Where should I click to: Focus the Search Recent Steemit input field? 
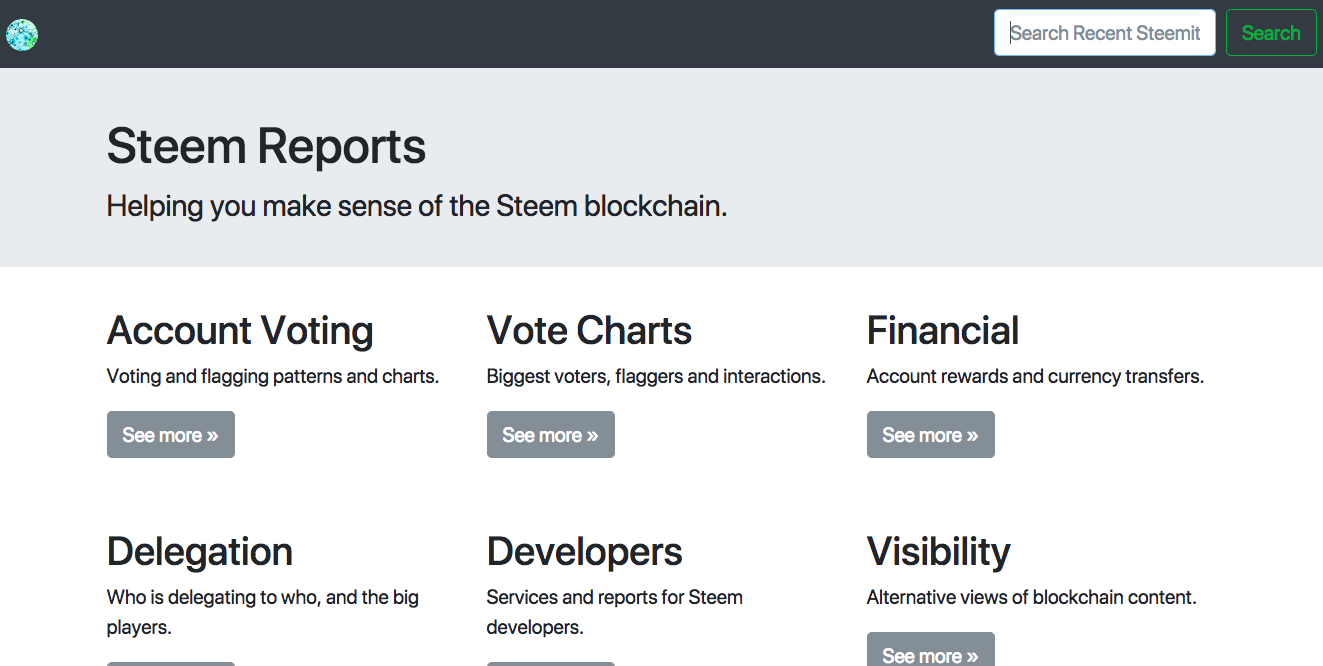click(x=1104, y=33)
